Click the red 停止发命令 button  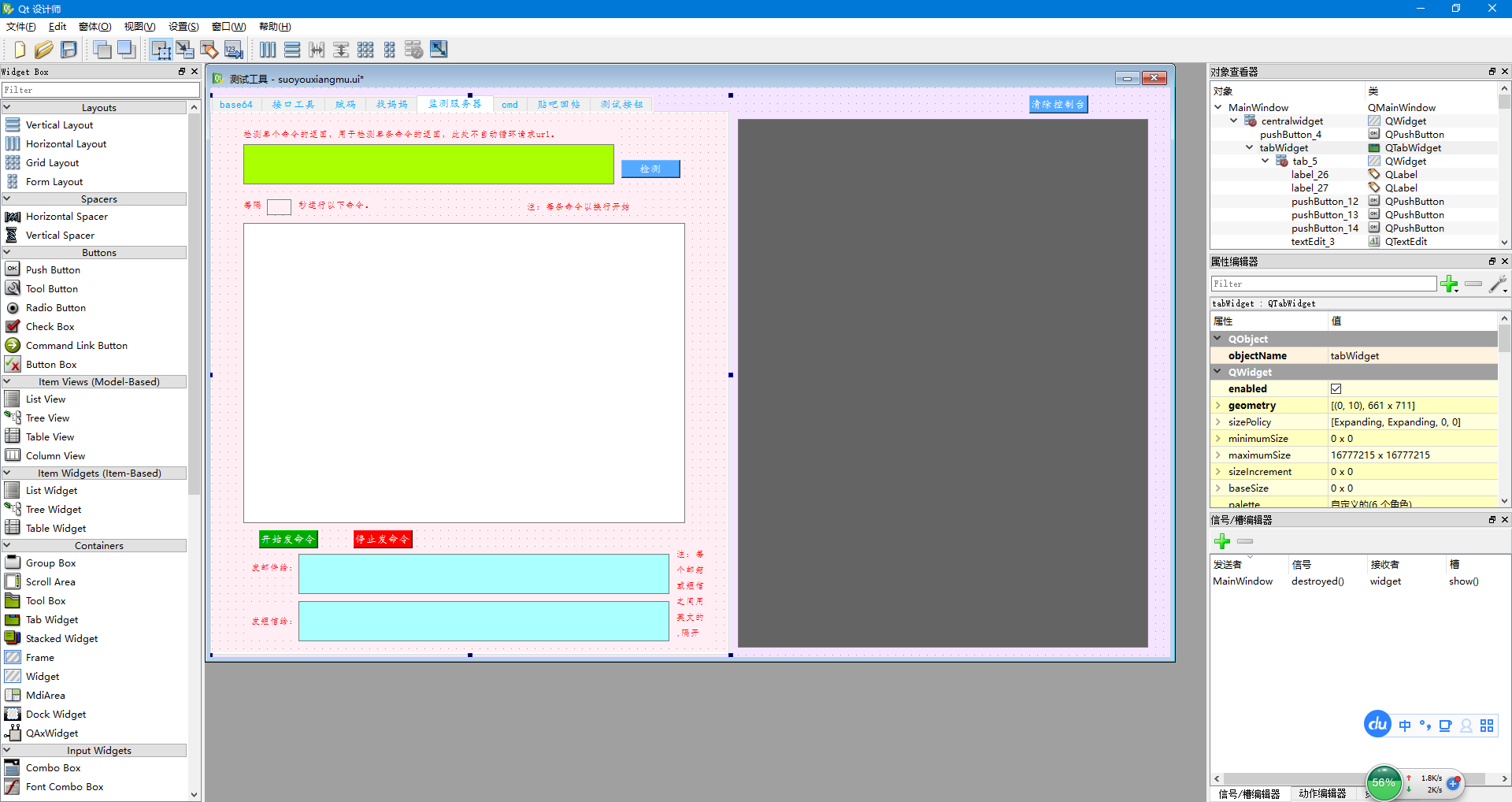click(x=383, y=539)
